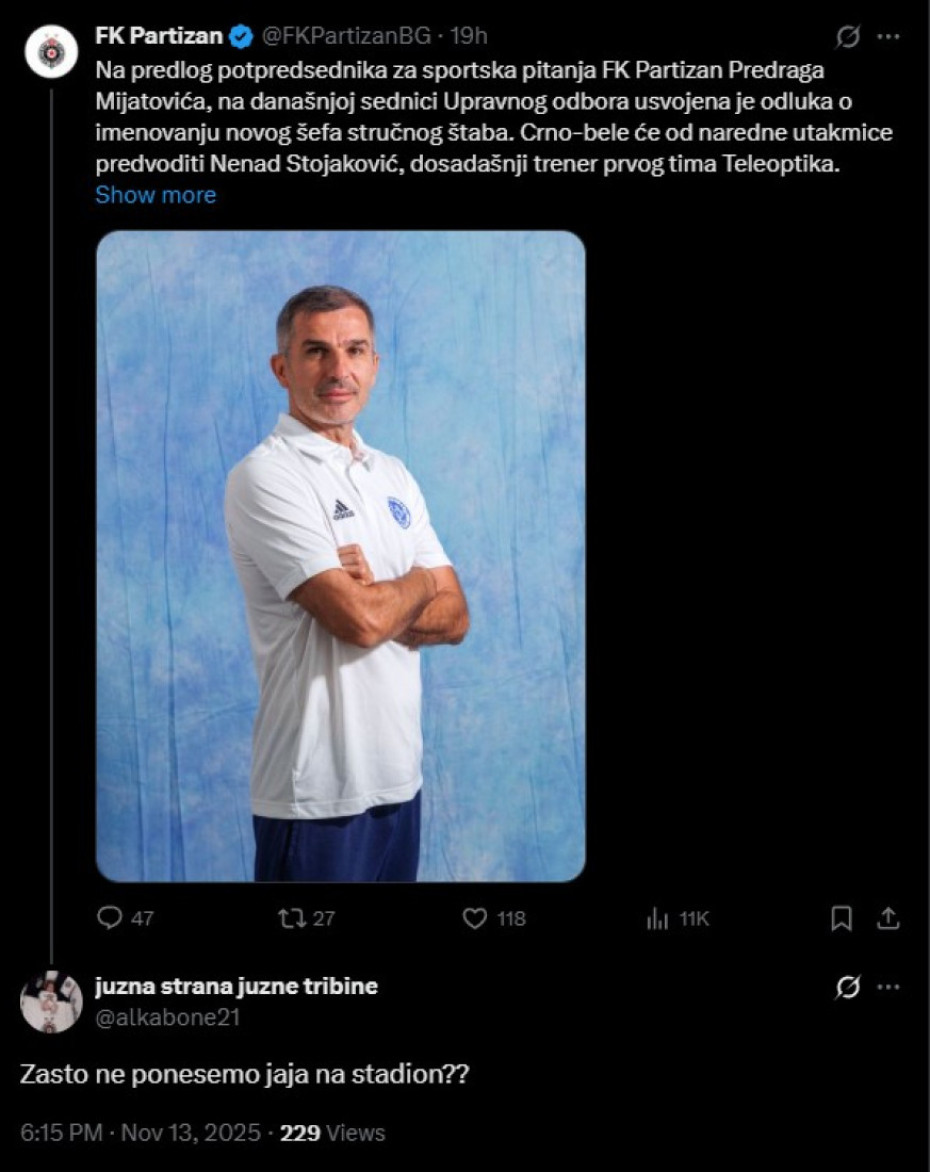Click Grok icon on the reply tweet

[848, 987]
